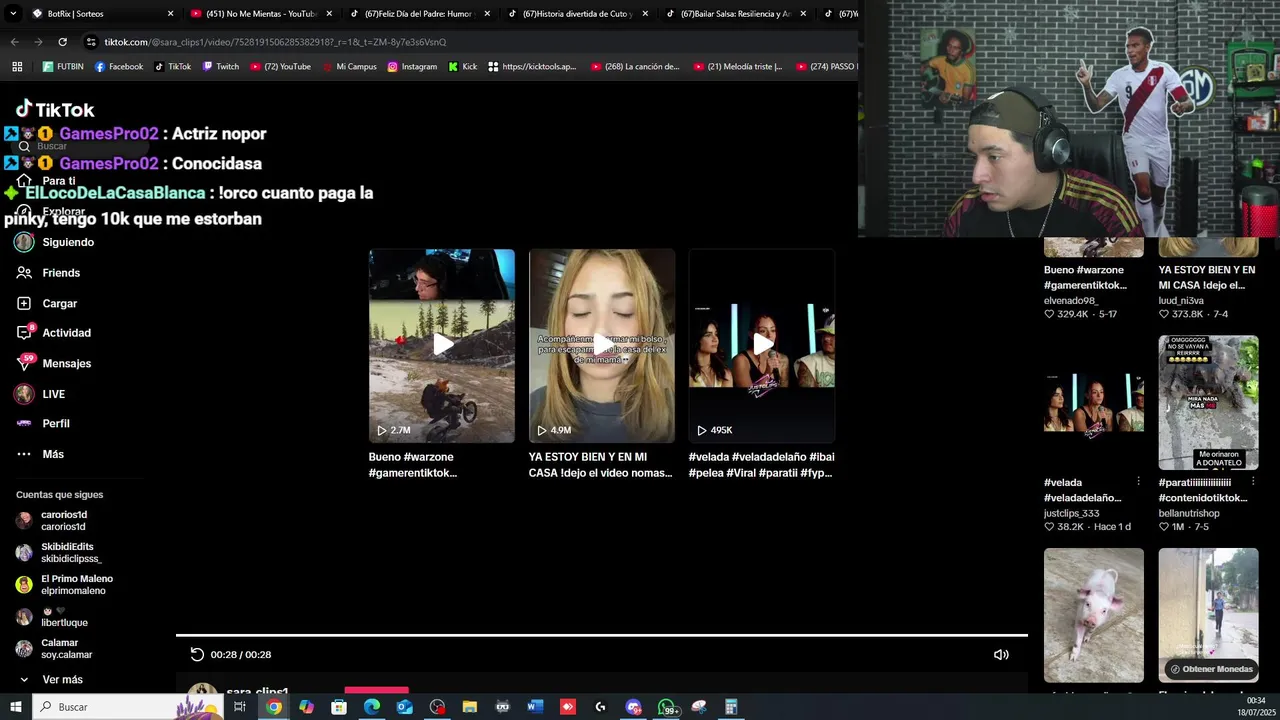This screenshot has height=720, width=1280.
Task: Switch to Bailar Salsa tab
Action: (x=736, y=14)
